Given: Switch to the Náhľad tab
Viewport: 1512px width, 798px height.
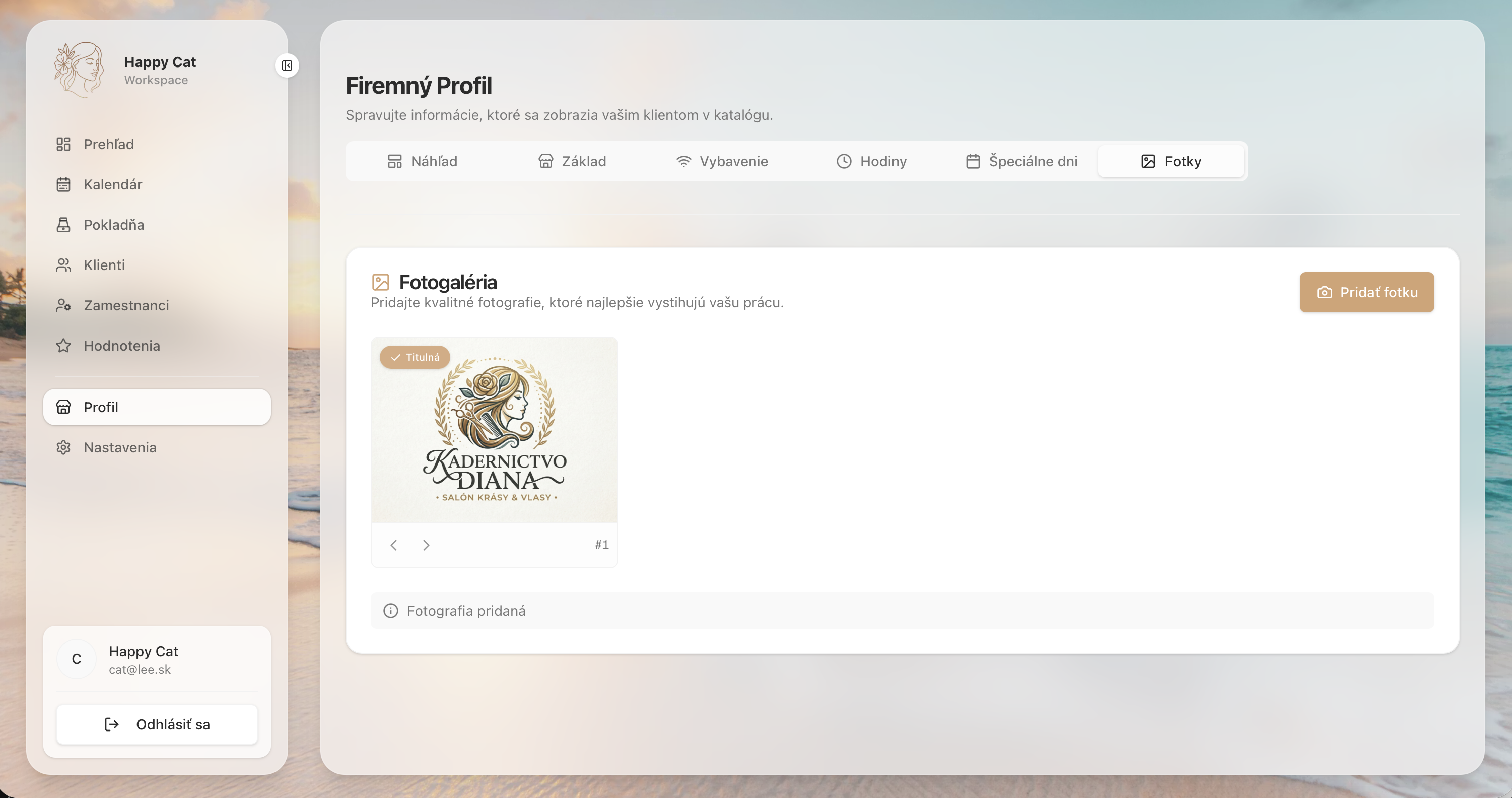Looking at the screenshot, I should [x=422, y=162].
